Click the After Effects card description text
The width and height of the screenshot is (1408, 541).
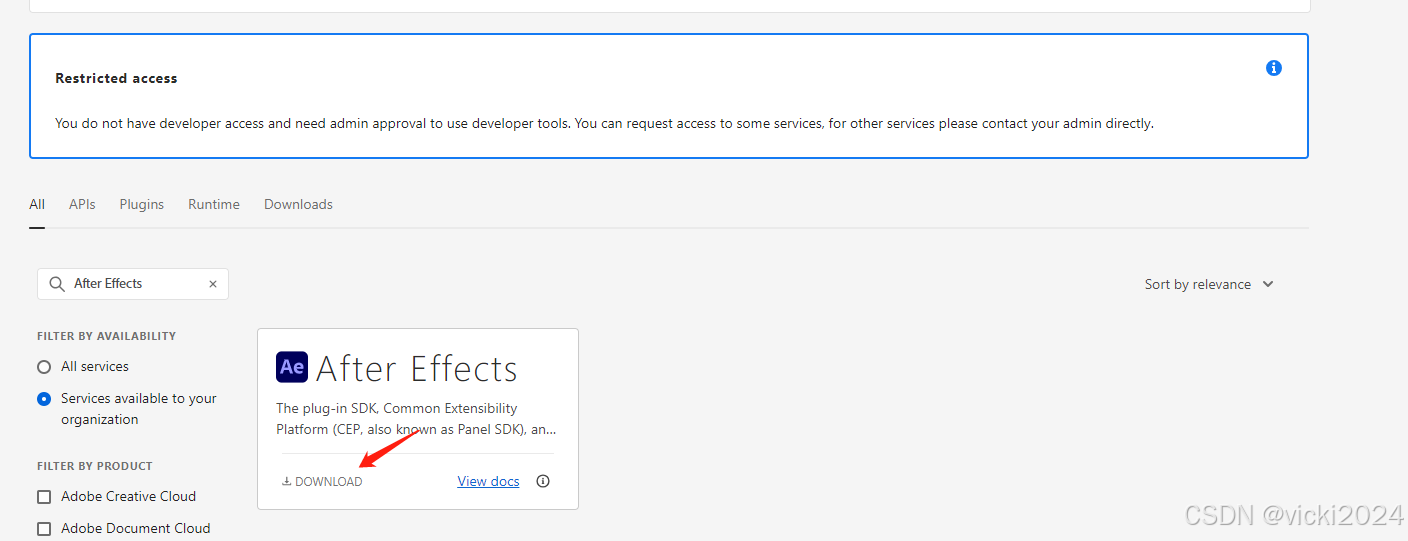416,419
